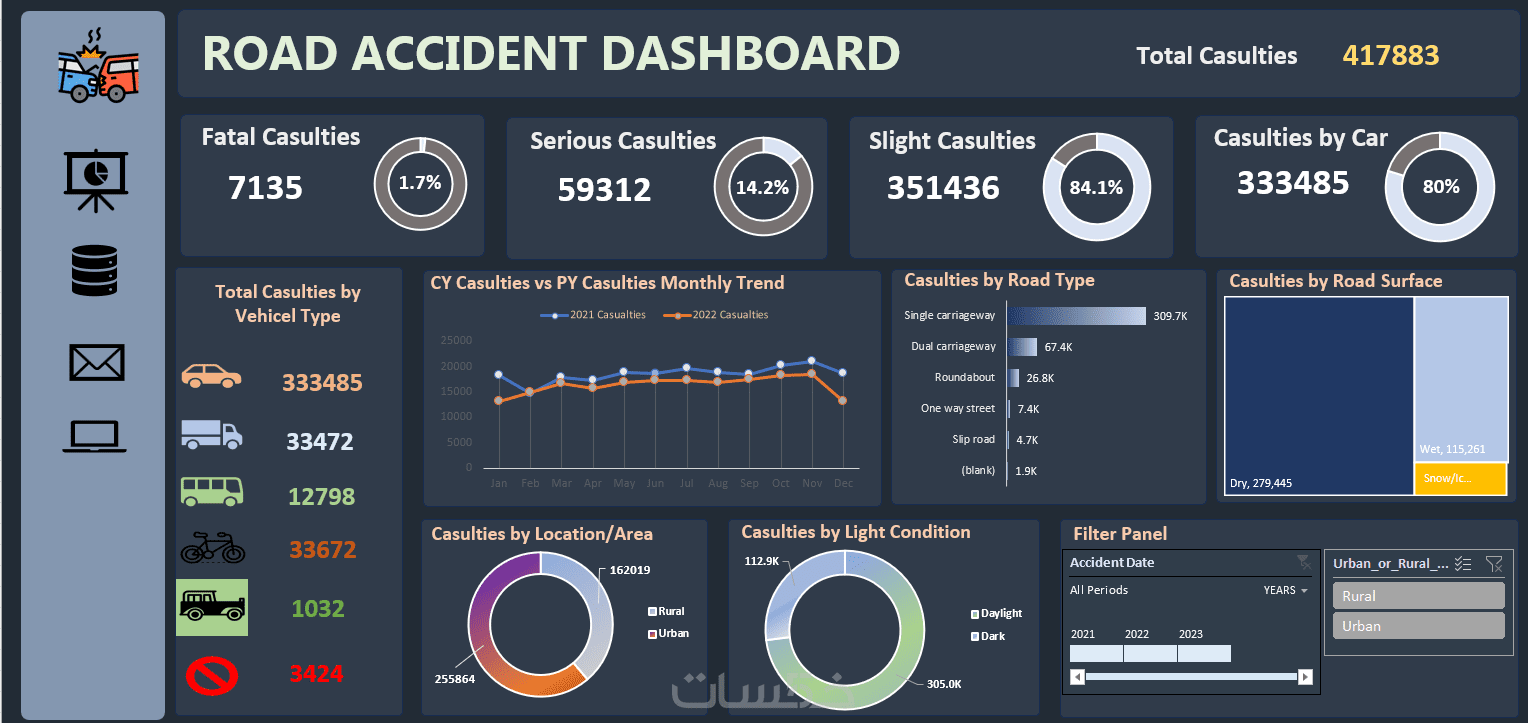Open the laptop icon in sidebar
The height and width of the screenshot is (723, 1528).
(x=95, y=436)
